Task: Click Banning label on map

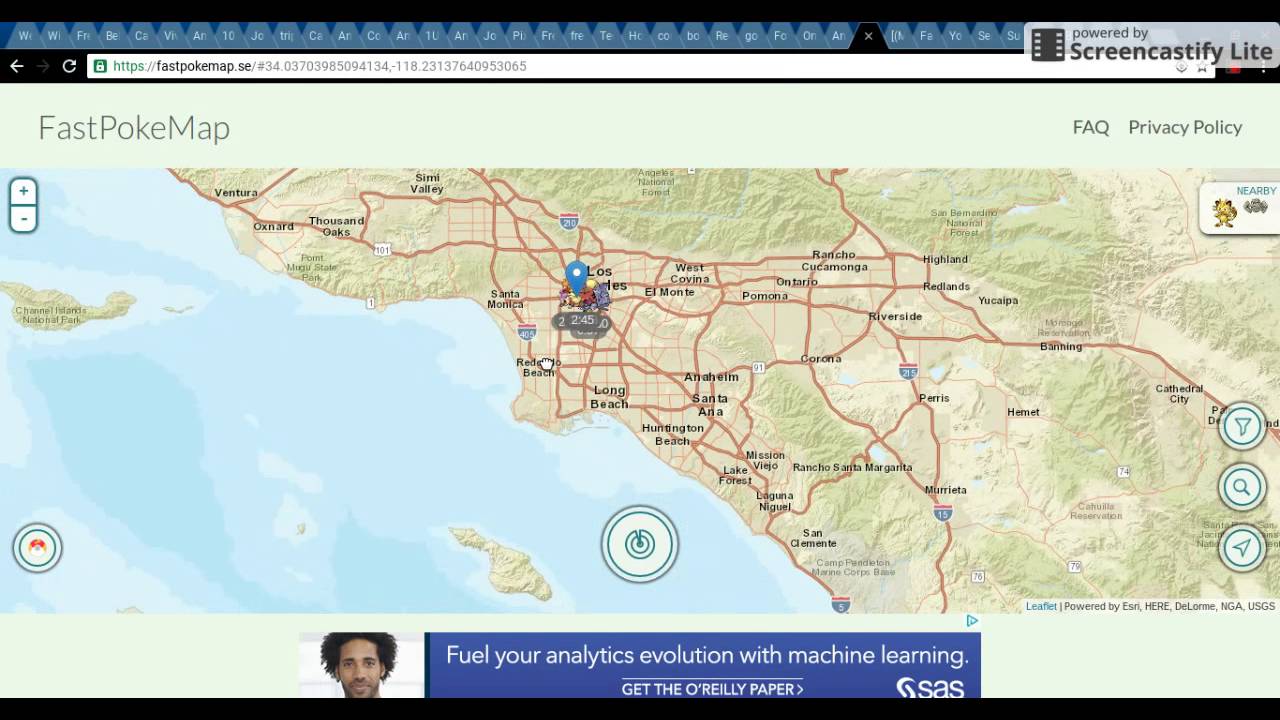Action: coord(1061,347)
